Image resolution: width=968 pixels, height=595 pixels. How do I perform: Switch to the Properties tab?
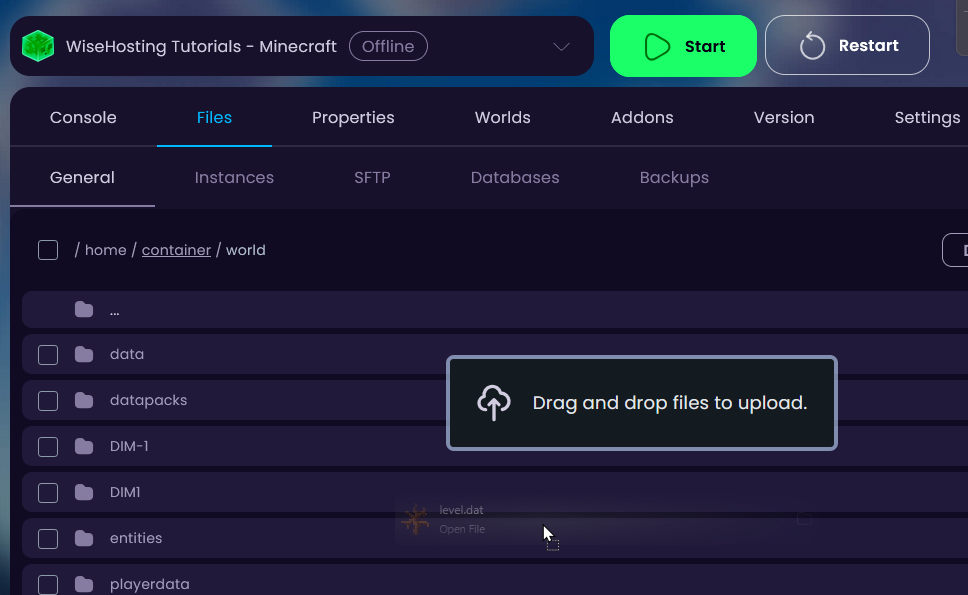[353, 117]
